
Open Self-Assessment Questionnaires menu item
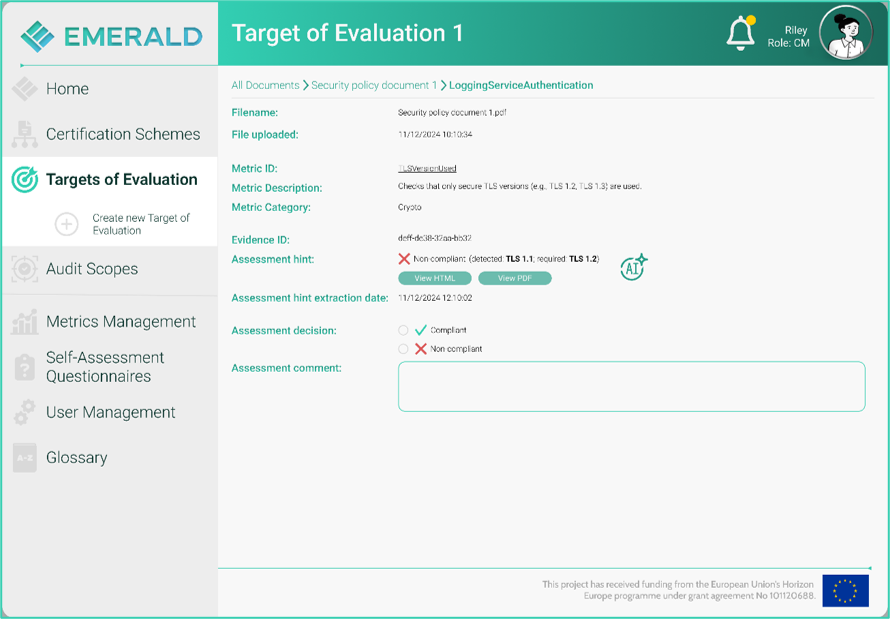[x=105, y=367]
